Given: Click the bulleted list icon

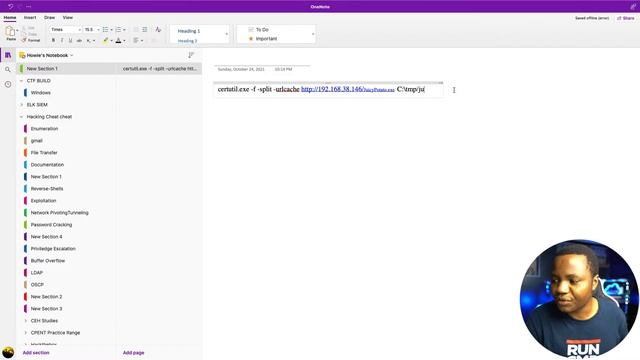Looking at the screenshot, I should point(105,29).
